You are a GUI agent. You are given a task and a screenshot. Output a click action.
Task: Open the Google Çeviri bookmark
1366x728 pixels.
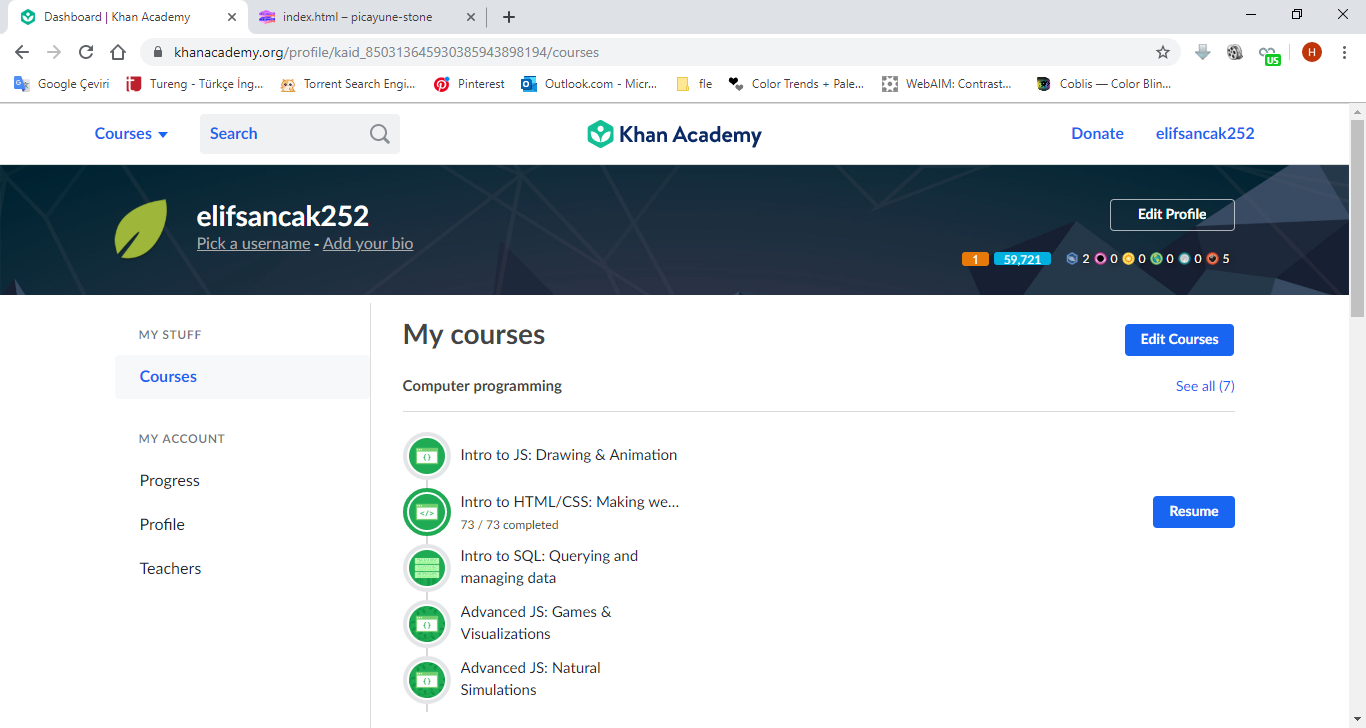tap(61, 84)
